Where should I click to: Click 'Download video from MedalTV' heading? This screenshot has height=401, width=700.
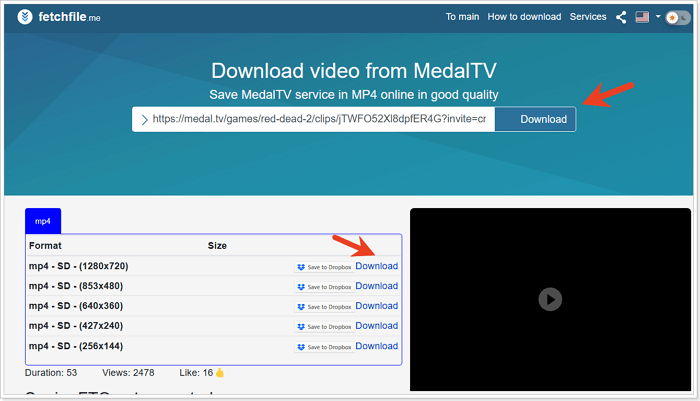354,71
